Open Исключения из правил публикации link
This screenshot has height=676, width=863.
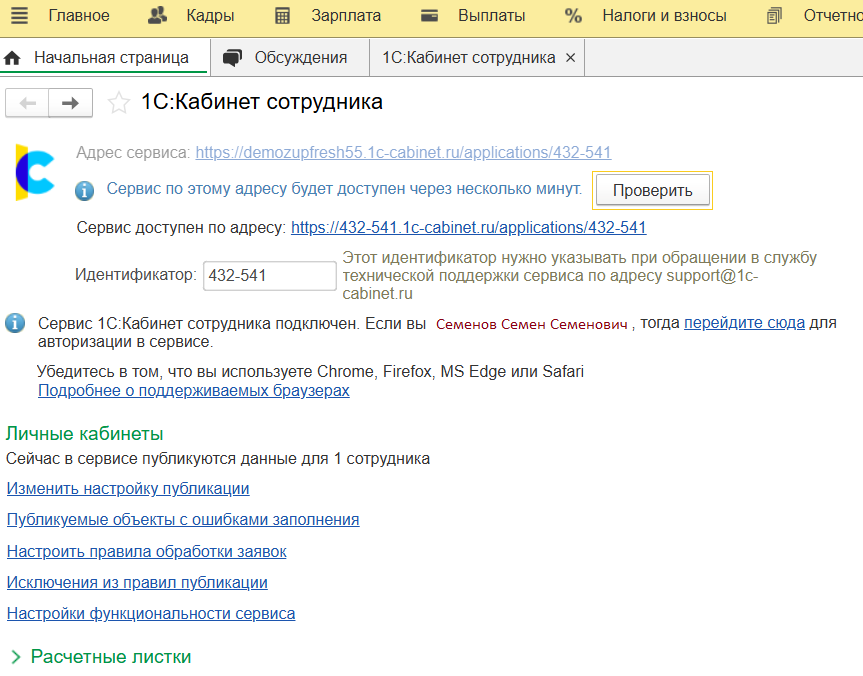click(x=137, y=582)
